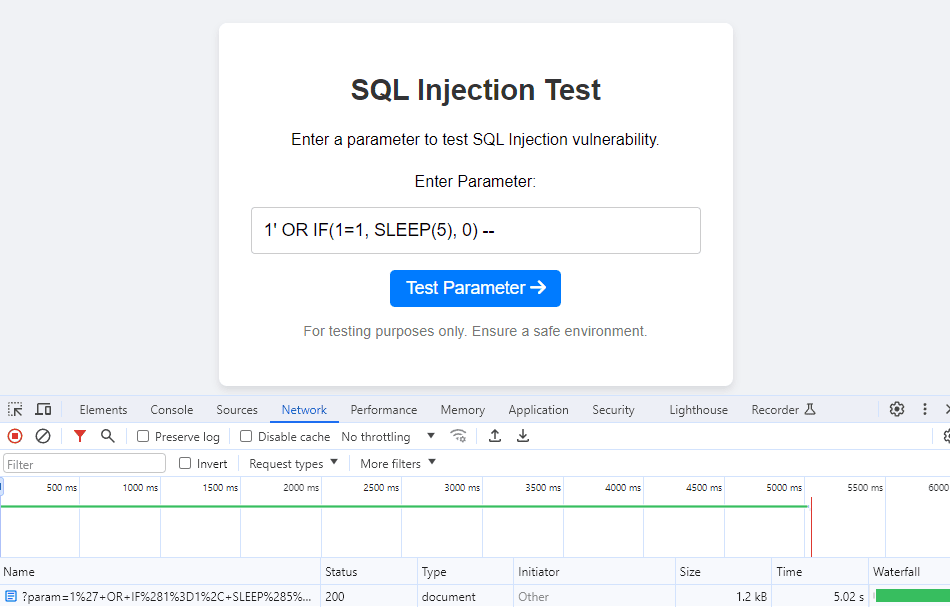Viewport: 950px width, 607px height.
Task: Export the HAR file
Action: click(x=522, y=436)
